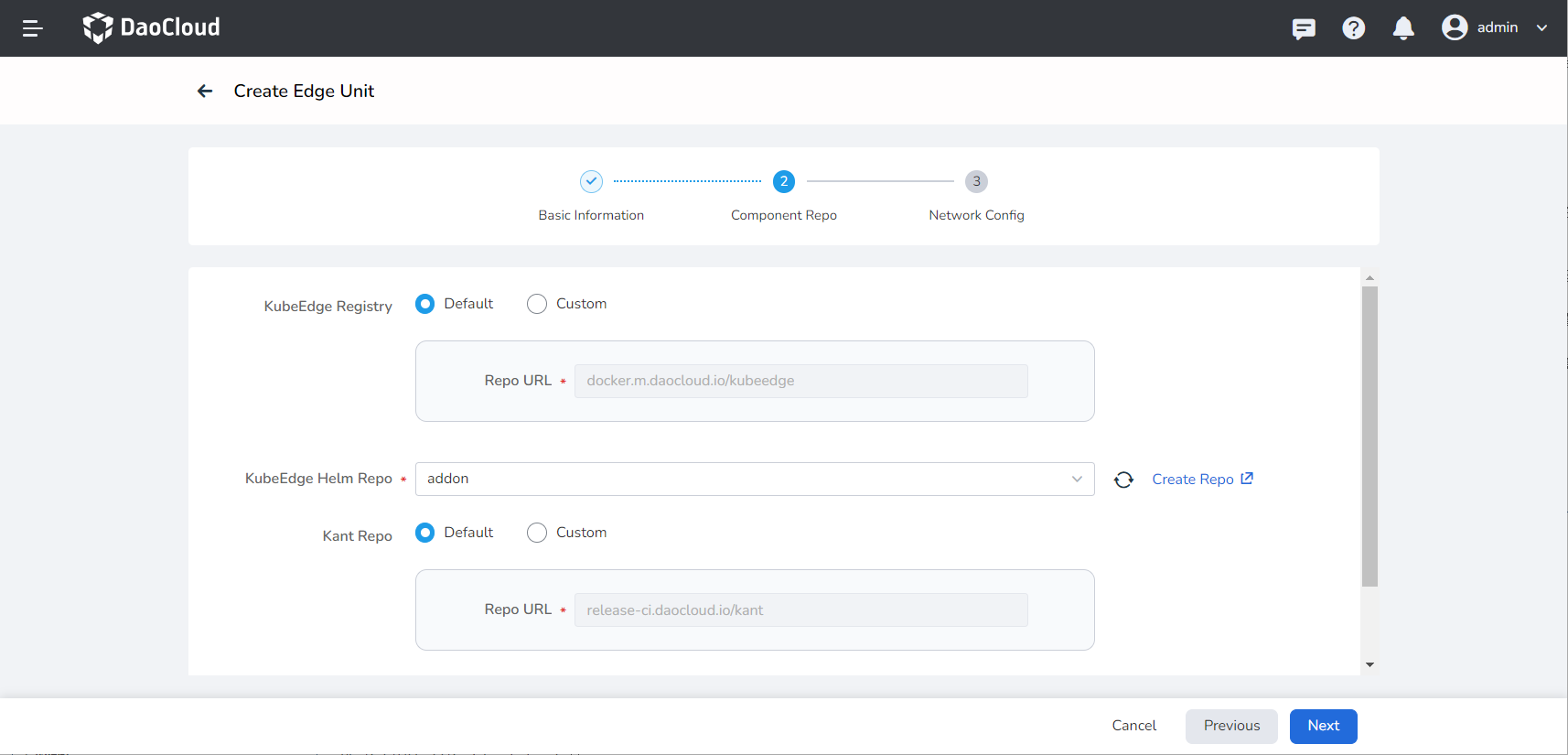The width and height of the screenshot is (1568, 755).
Task: Refresh the Helm repo list
Action: tap(1123, 480)
